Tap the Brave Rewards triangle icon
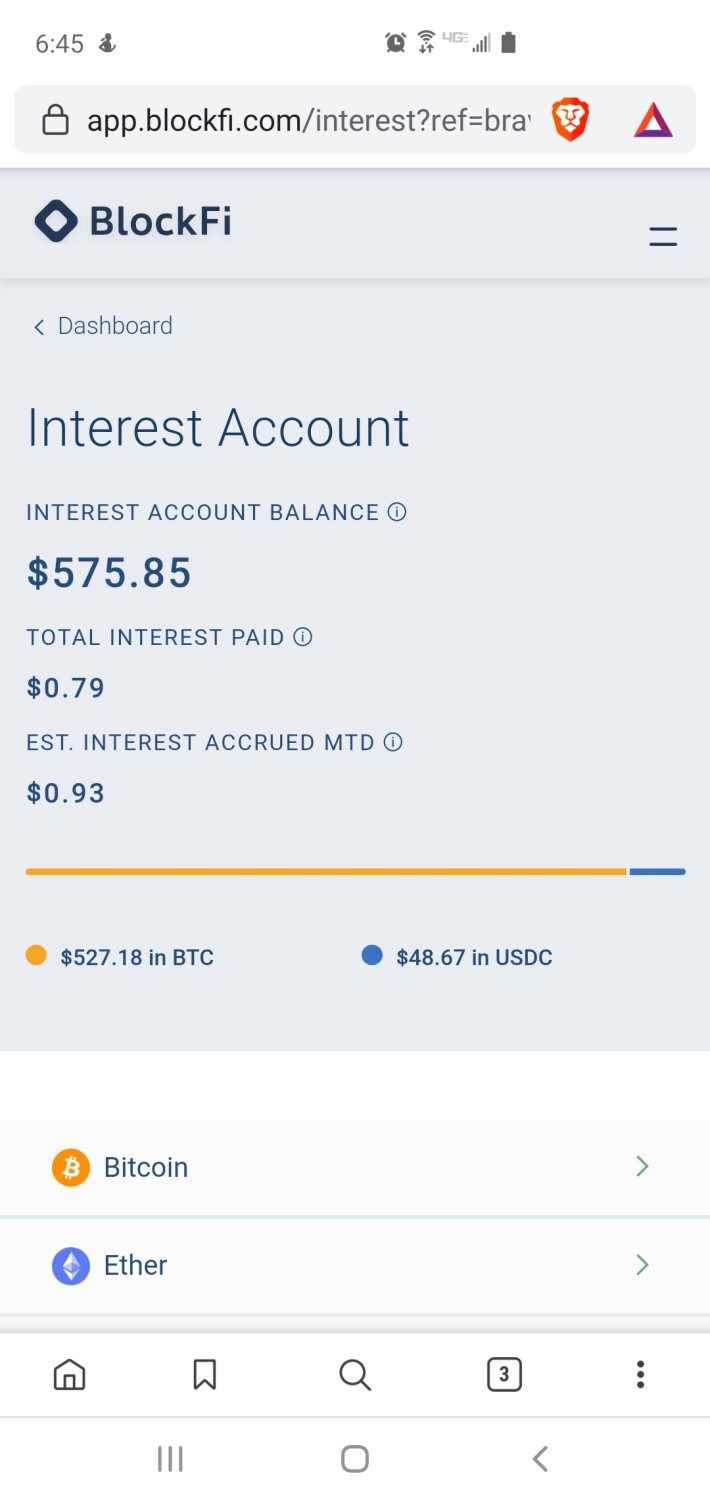This screenshot has width=710, height=1499. click(x=653, y=121)
